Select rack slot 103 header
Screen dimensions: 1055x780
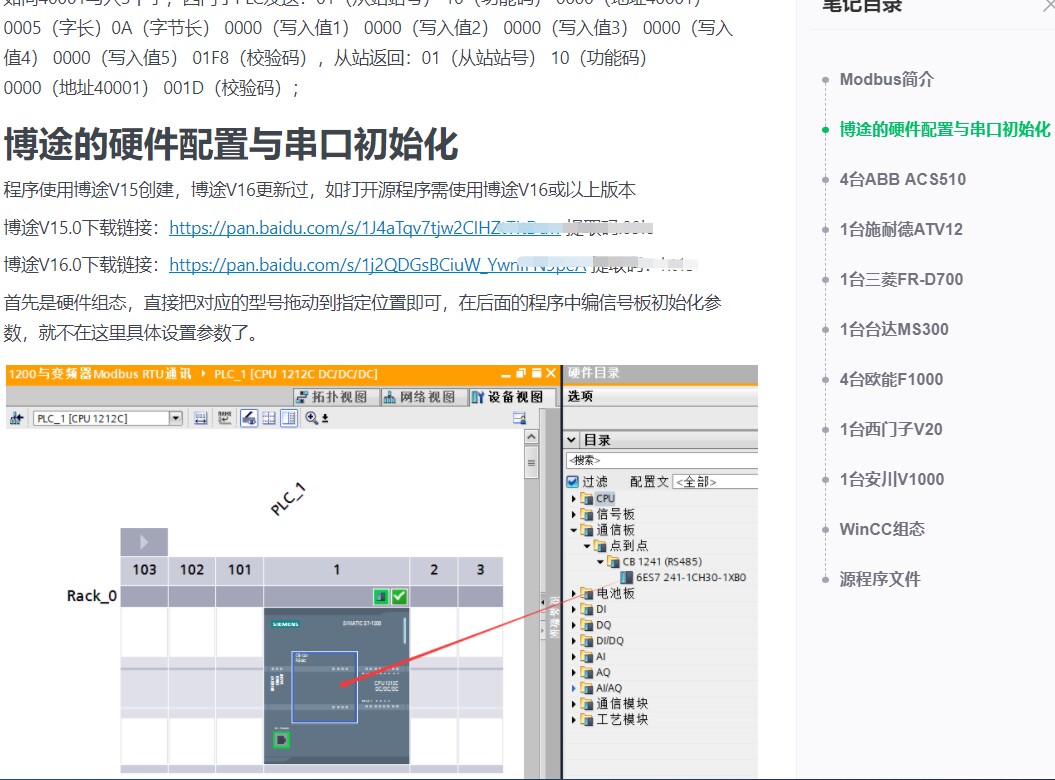pyautogui.click(x=144, y=570)
